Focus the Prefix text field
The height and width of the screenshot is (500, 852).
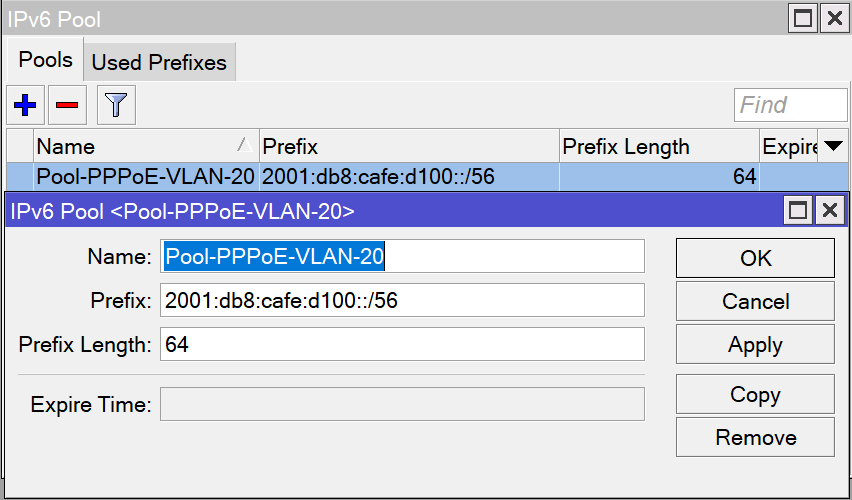click(402, 300)
